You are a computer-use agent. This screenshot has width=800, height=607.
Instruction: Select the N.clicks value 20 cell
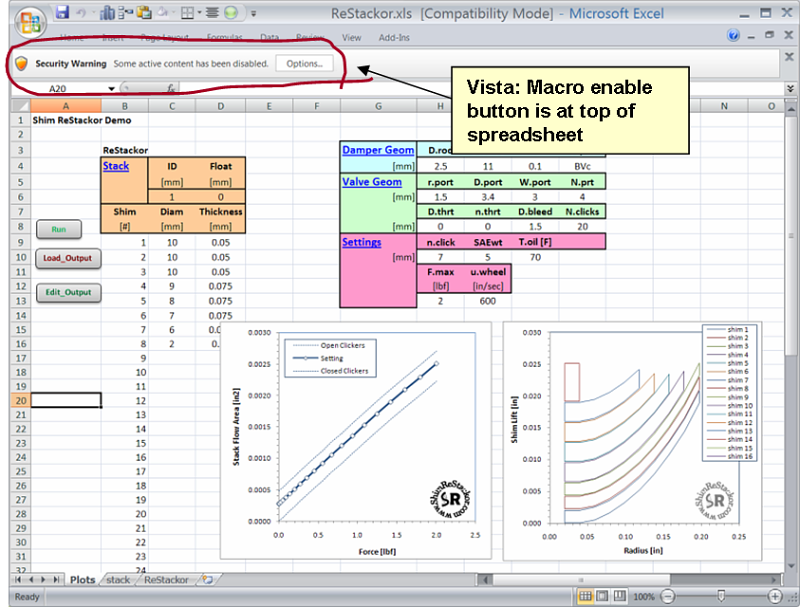coord(582,226)
